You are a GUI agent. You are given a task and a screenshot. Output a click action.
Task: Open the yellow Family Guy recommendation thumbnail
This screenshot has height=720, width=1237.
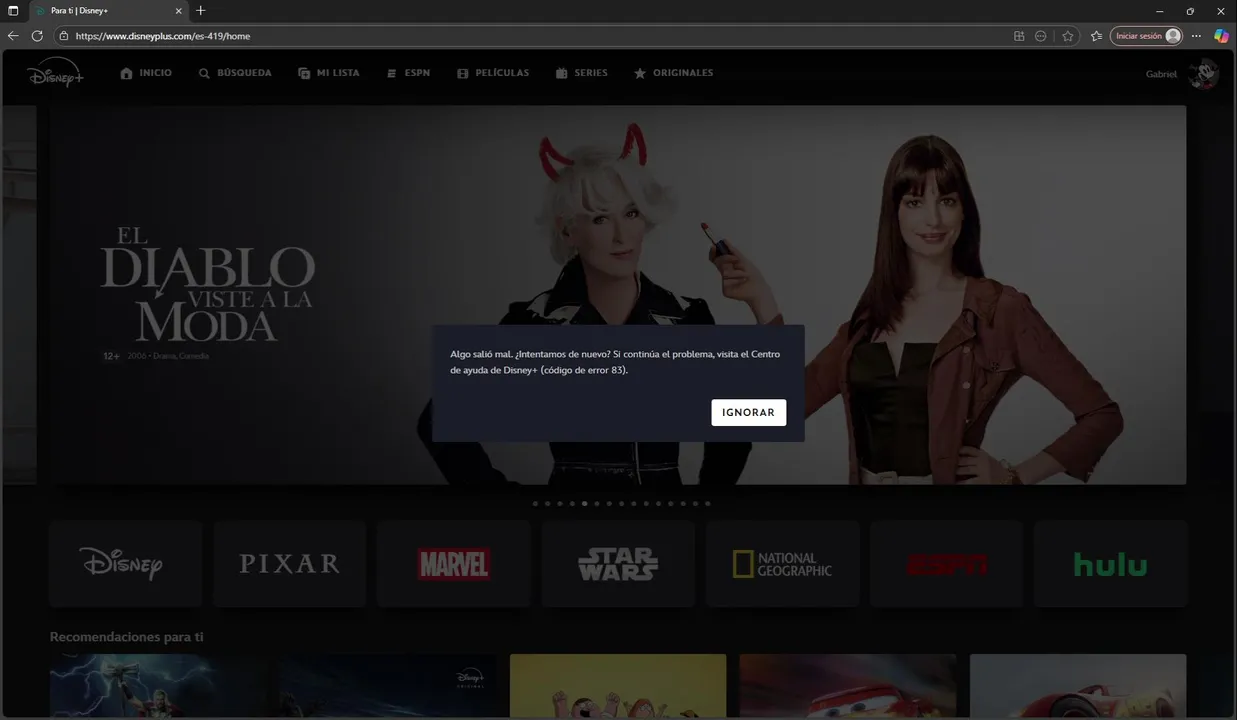click(x=618, y=686)
